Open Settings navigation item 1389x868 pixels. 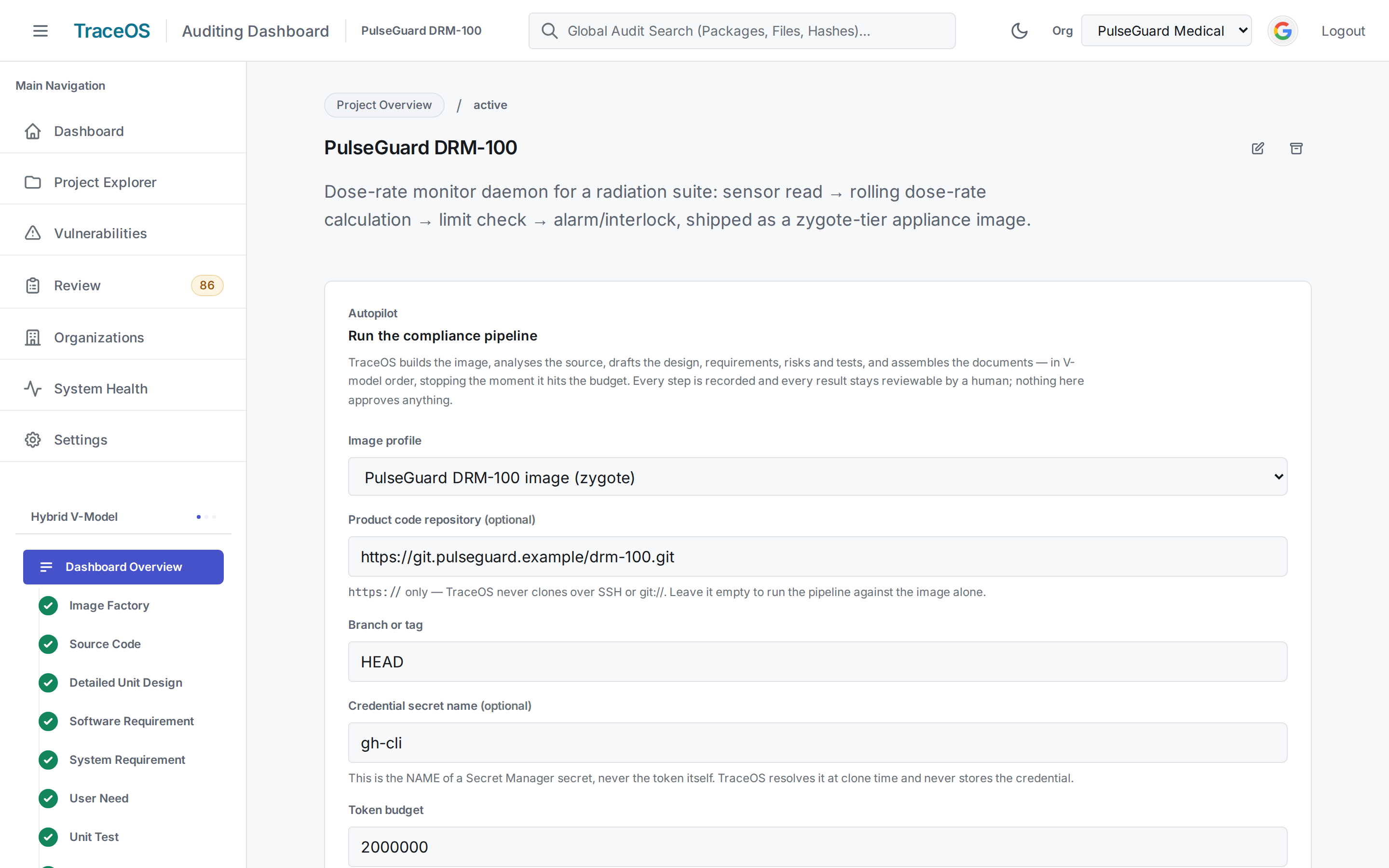click(123, 440)
